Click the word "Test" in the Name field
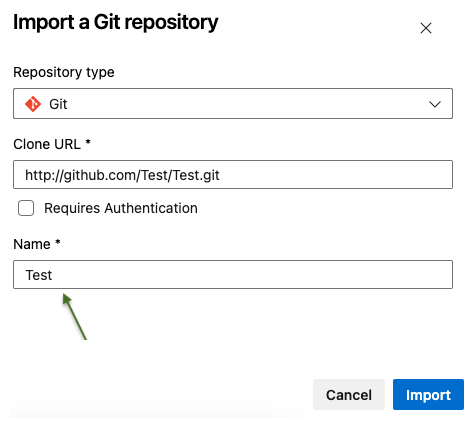This screenshot has width=467, height=421. (x=39, y=275)
